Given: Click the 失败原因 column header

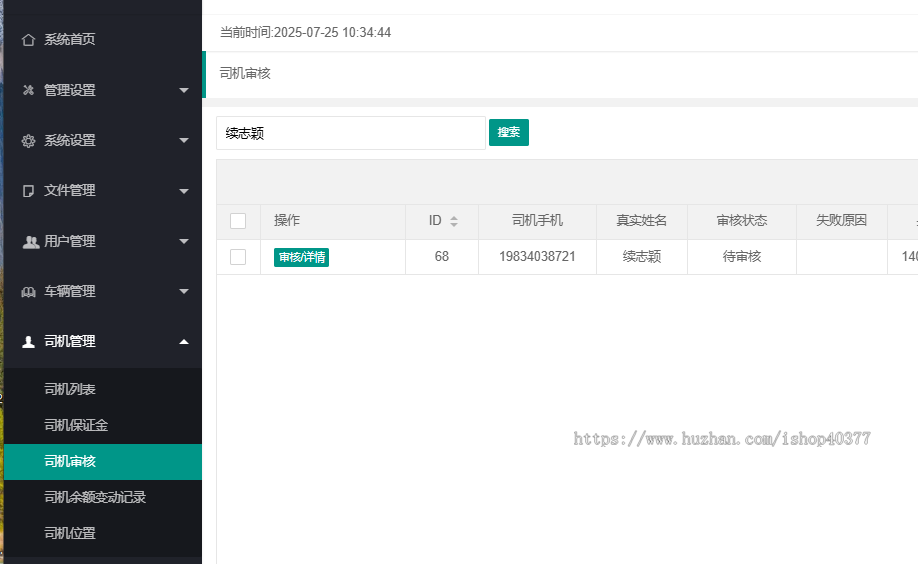Looking at the screenshot, I should coord(841,221).
